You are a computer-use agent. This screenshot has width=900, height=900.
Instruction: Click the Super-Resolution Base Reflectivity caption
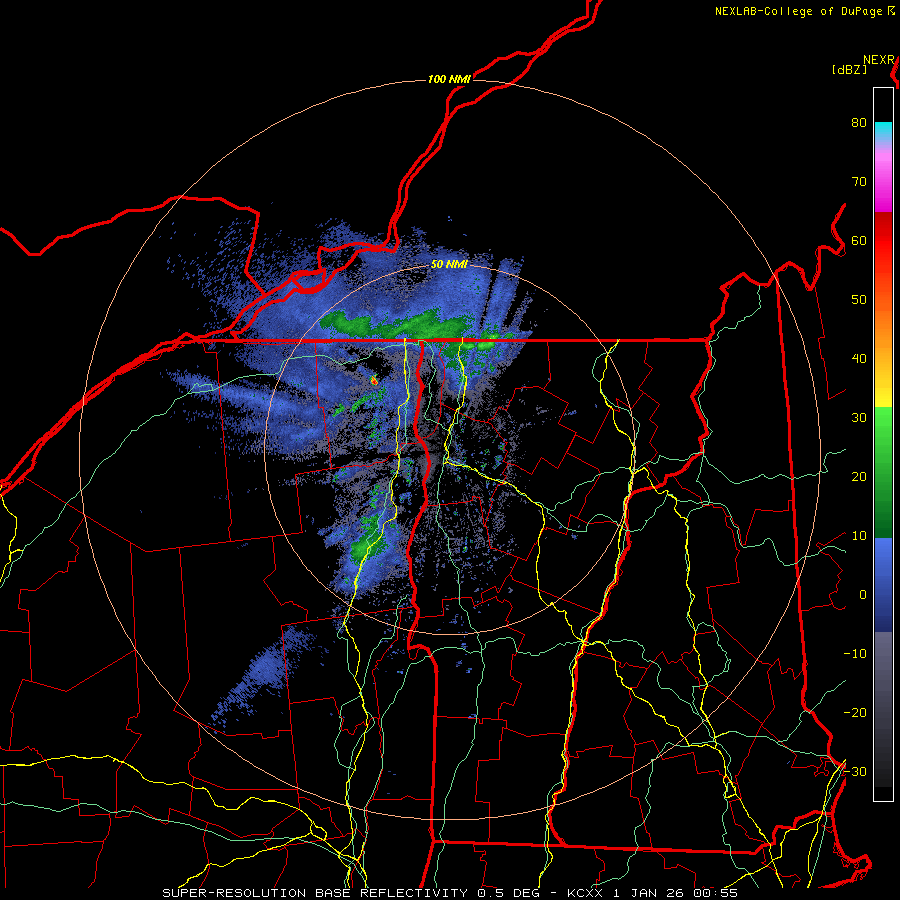pyautogui.click(x=449, y=893)
